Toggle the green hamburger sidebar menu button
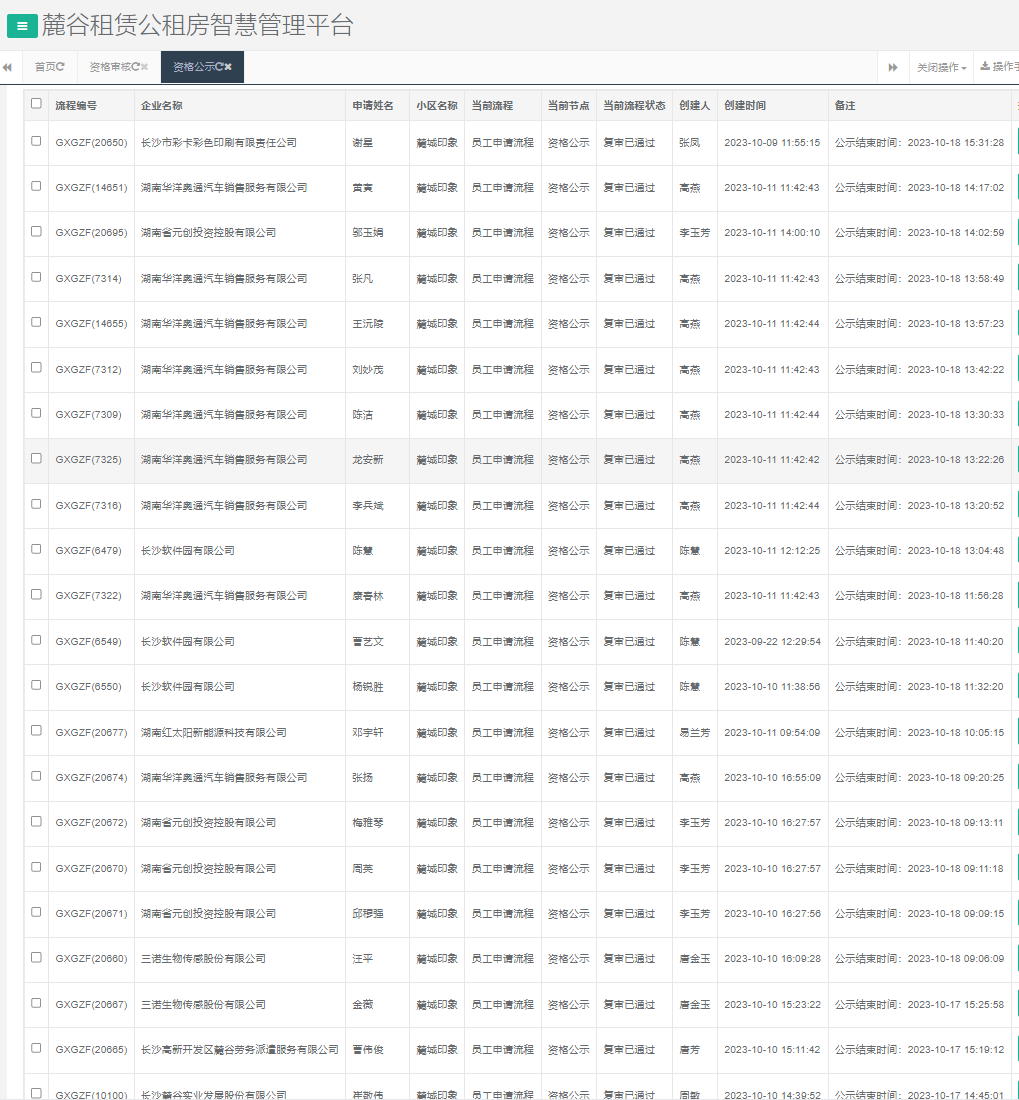Screen dimensions: 1019x1100 [22, 27]
